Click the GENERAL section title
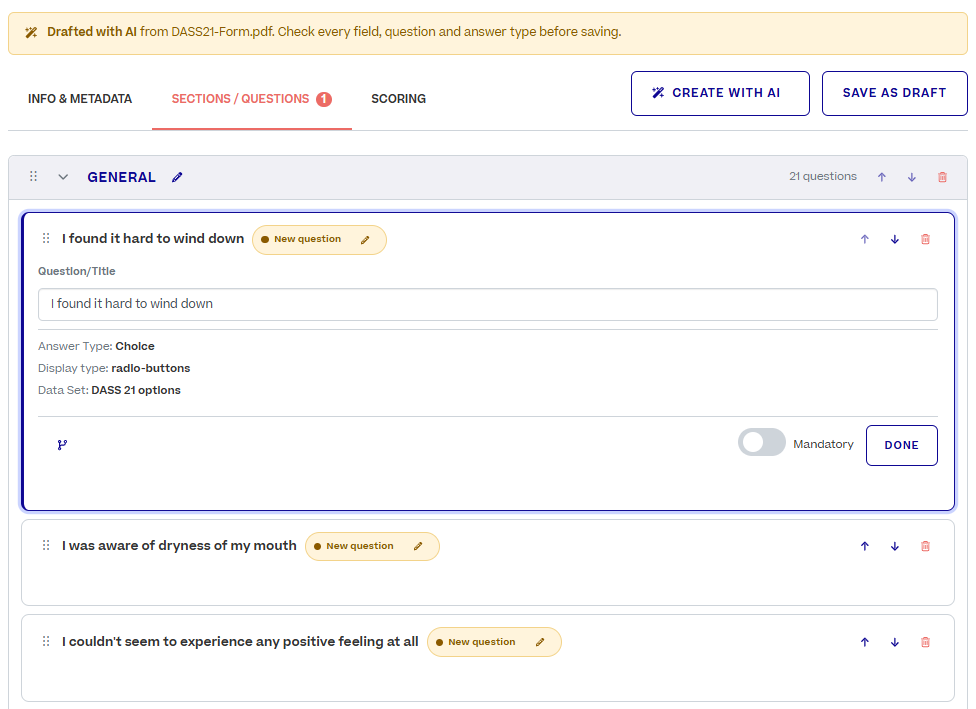Viewport: 976px width, 709px height. coord(121,177)
